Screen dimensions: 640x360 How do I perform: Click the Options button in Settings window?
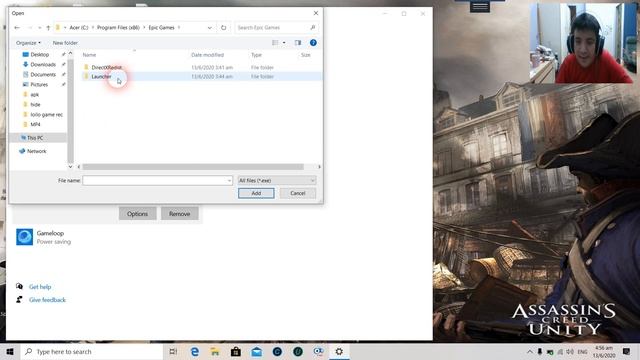coord(137,214)
